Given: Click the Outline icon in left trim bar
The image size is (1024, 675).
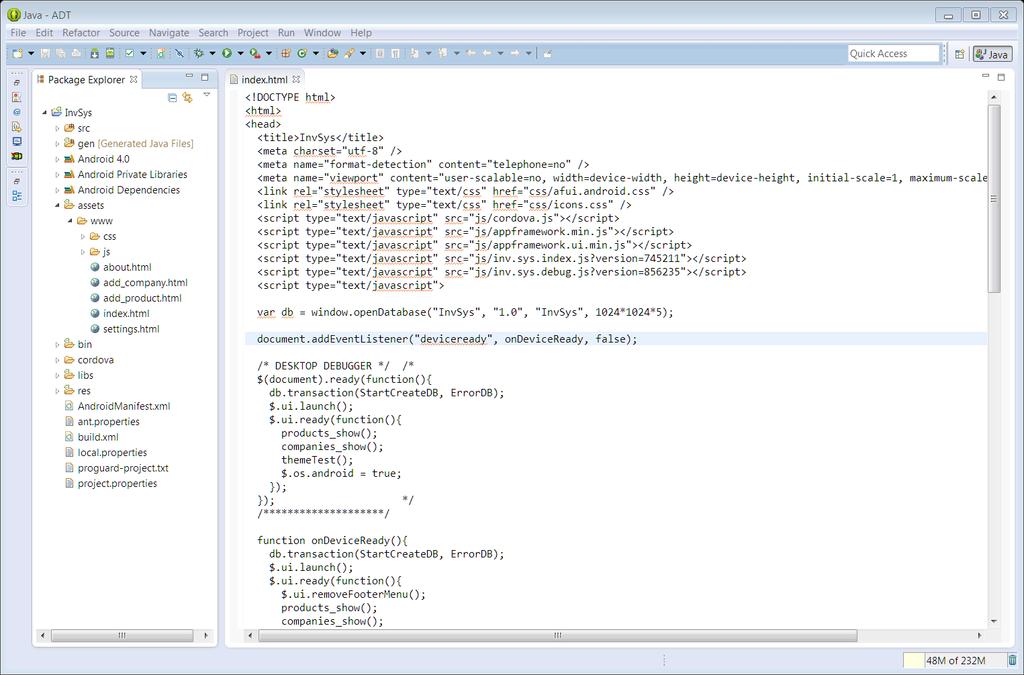Looking at the screenshot, I should 17,196.
